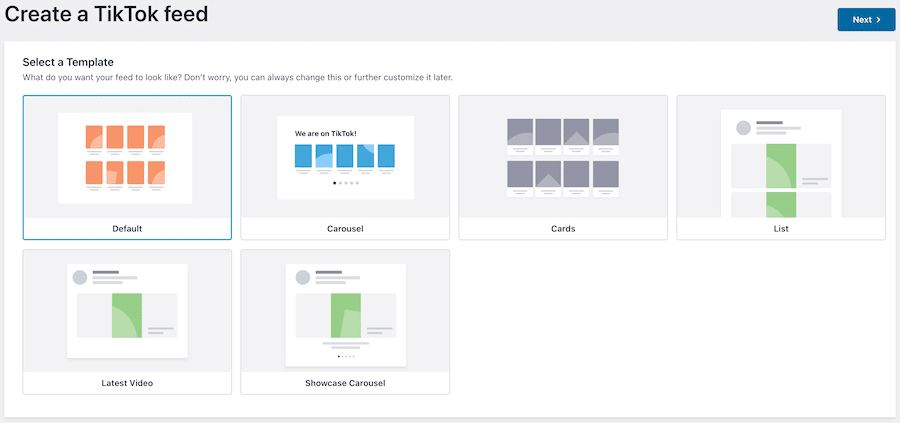Screen dimensions: 900x423
Task: Choose the Latest Video template preview
Action: click(x=127, y=311)
